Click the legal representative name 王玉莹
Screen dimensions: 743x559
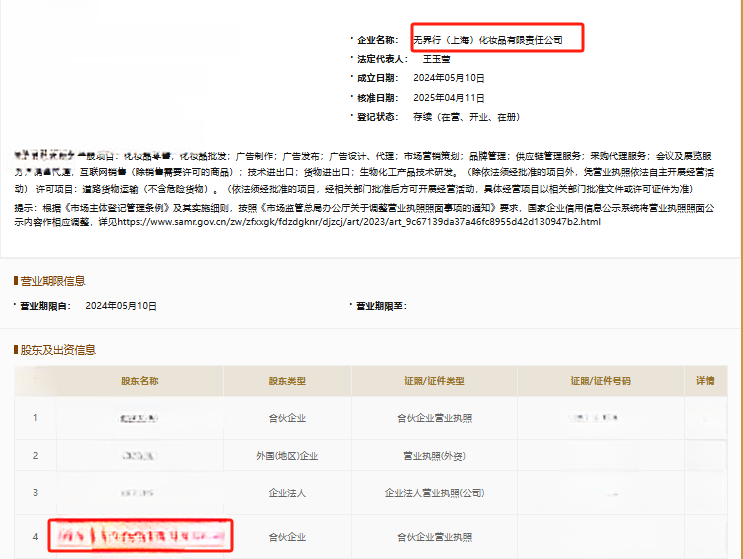436,59
